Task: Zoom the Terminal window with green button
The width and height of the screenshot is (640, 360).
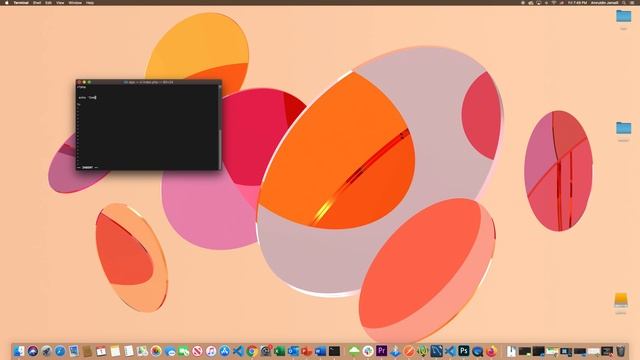Action: pyautogui.click(x=89, y=82)
